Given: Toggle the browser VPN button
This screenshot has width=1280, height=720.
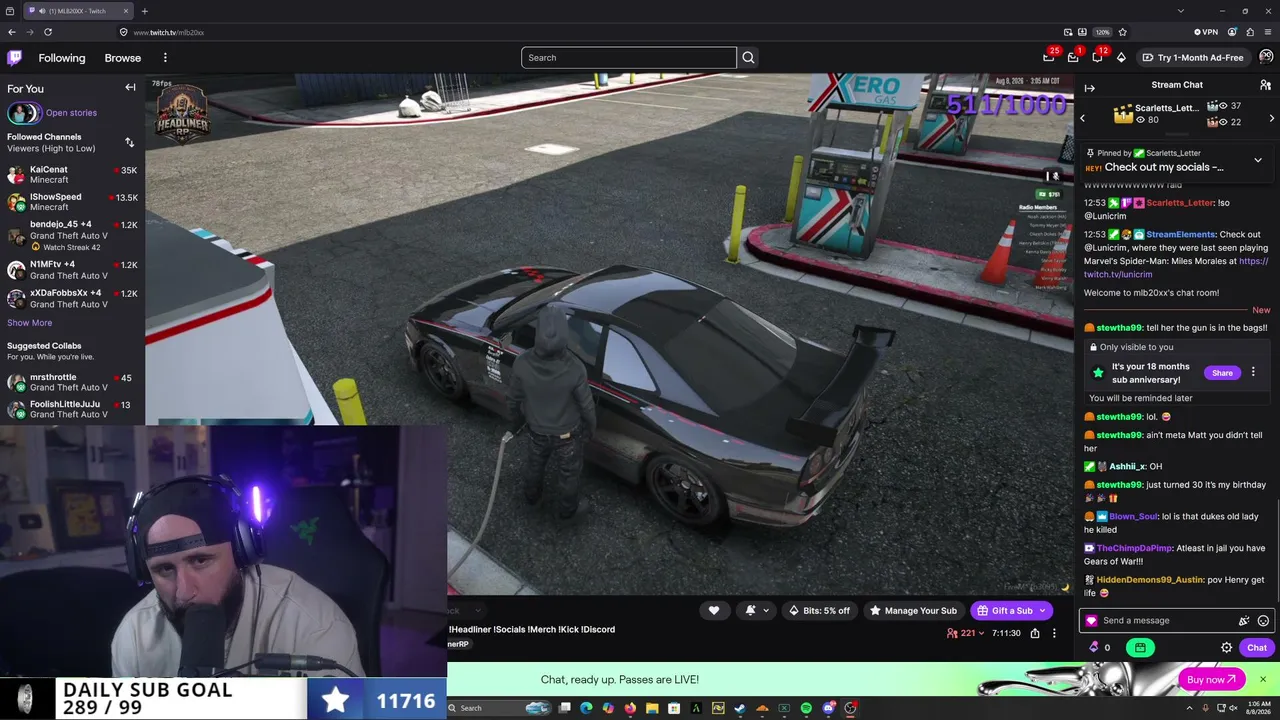Looking at the screenshot, I should click(x=1205, y=32).
